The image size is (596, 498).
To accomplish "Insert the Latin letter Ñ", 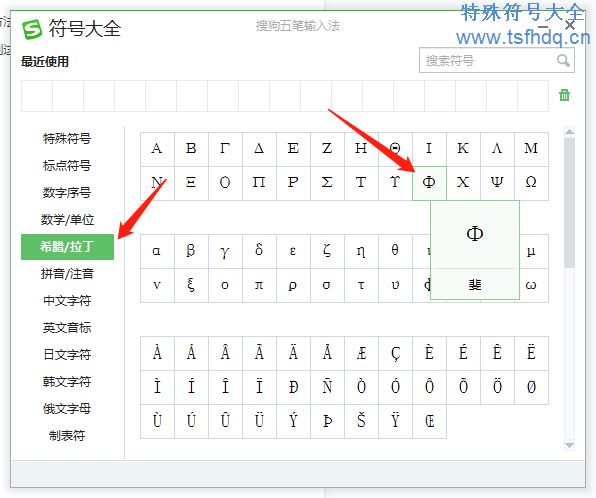I will tap(327, 387).
